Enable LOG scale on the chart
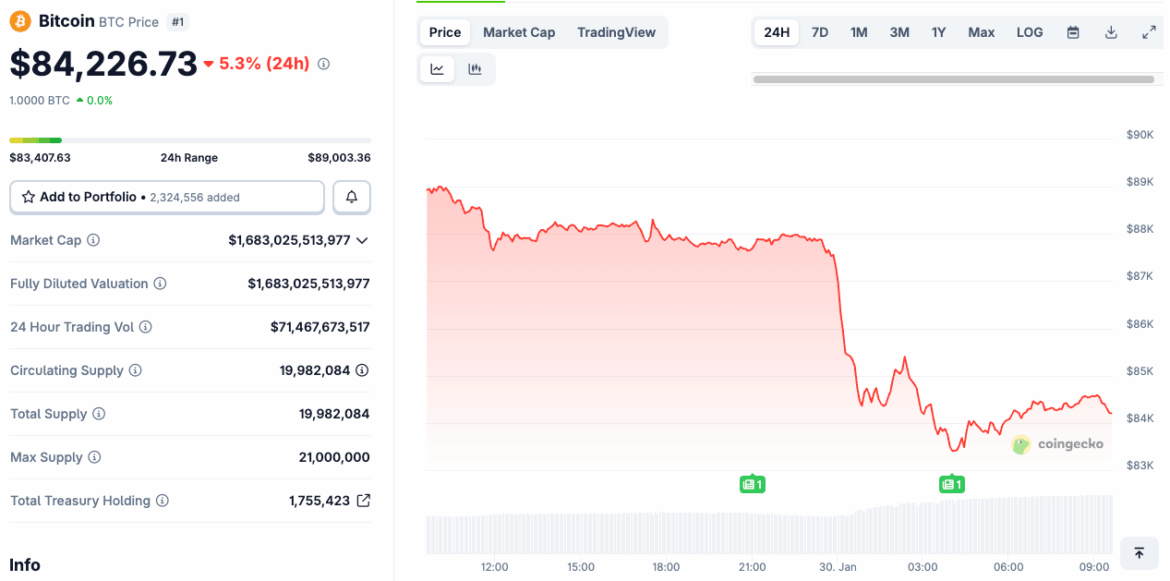 pos(1029,32)
